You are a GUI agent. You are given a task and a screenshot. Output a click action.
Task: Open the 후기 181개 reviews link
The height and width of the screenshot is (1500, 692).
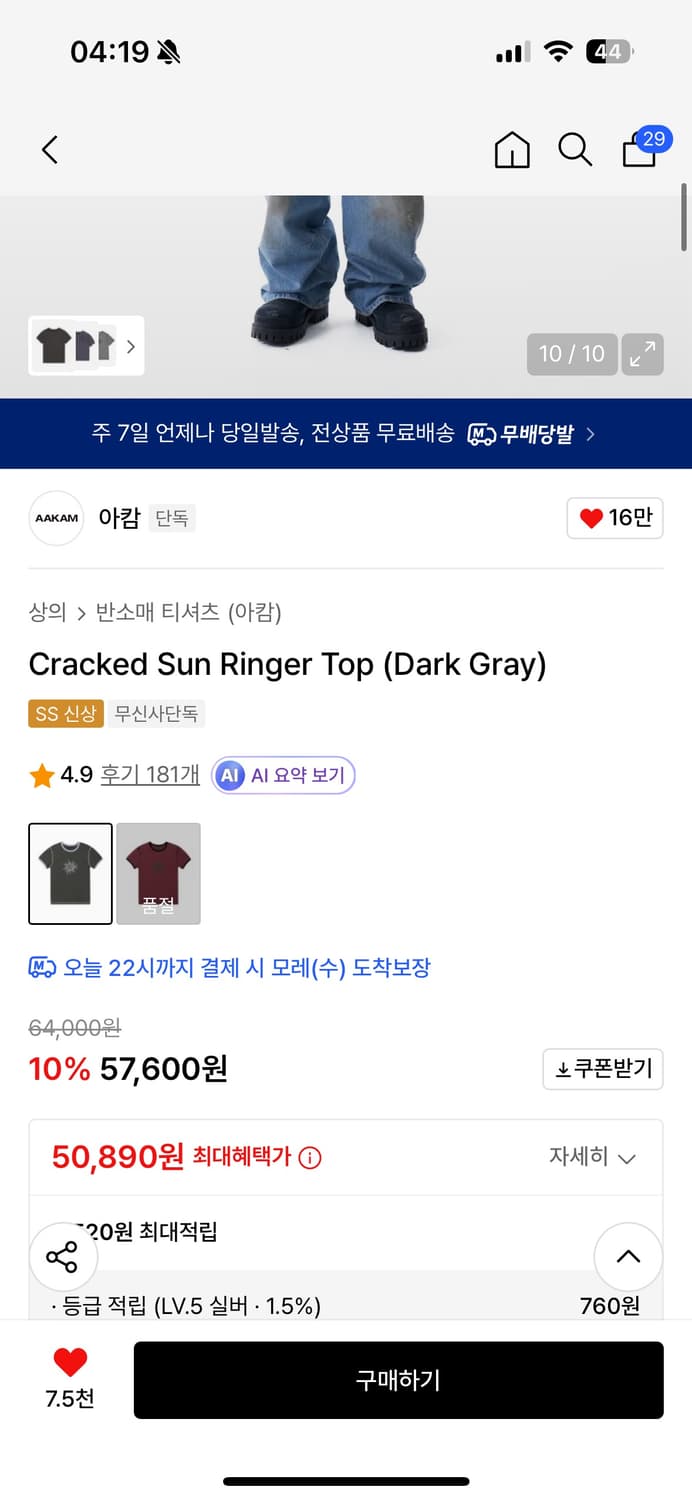pyautogui.click(x=150, y=775)
